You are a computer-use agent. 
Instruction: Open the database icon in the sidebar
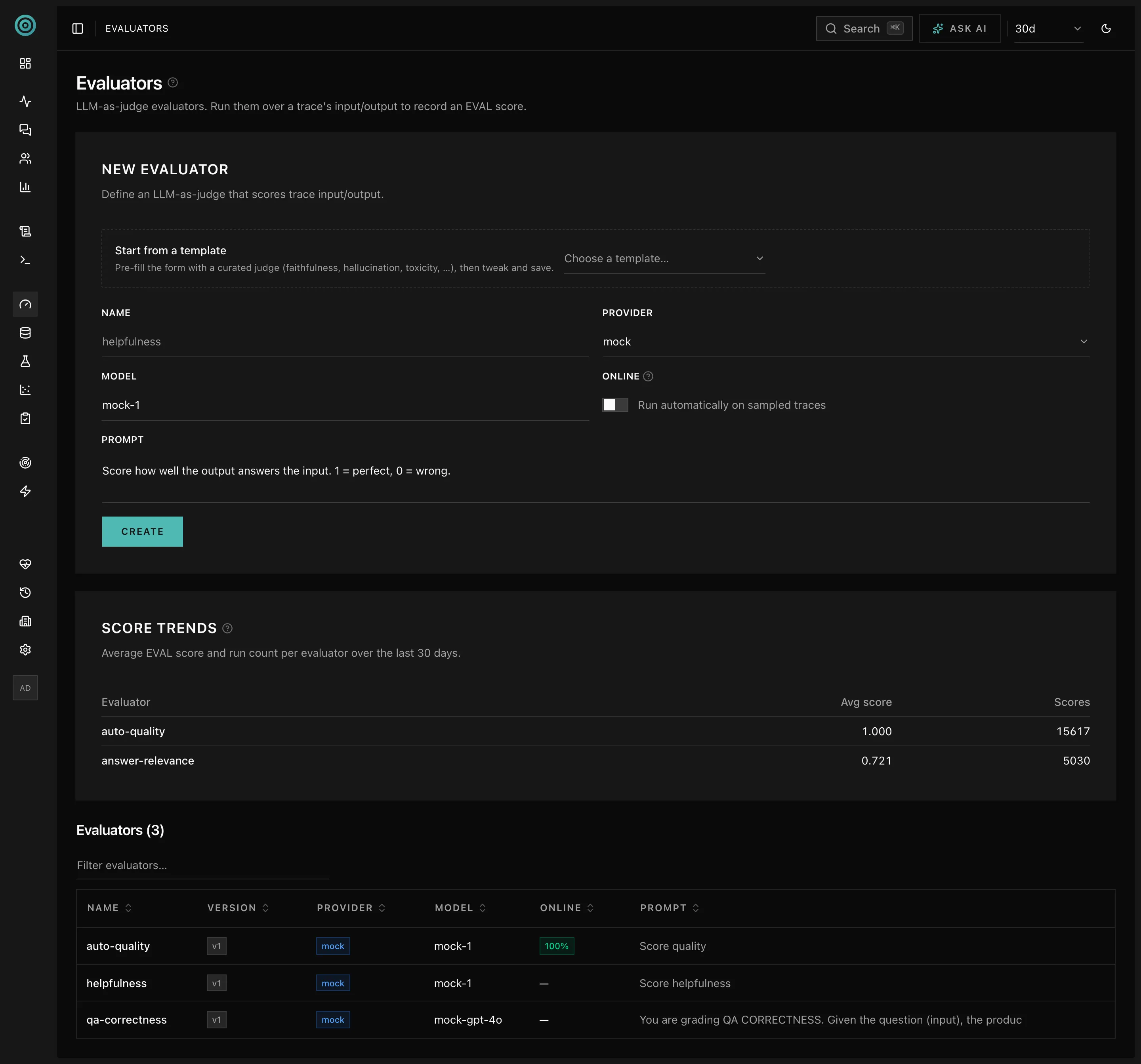pos(25,333)
